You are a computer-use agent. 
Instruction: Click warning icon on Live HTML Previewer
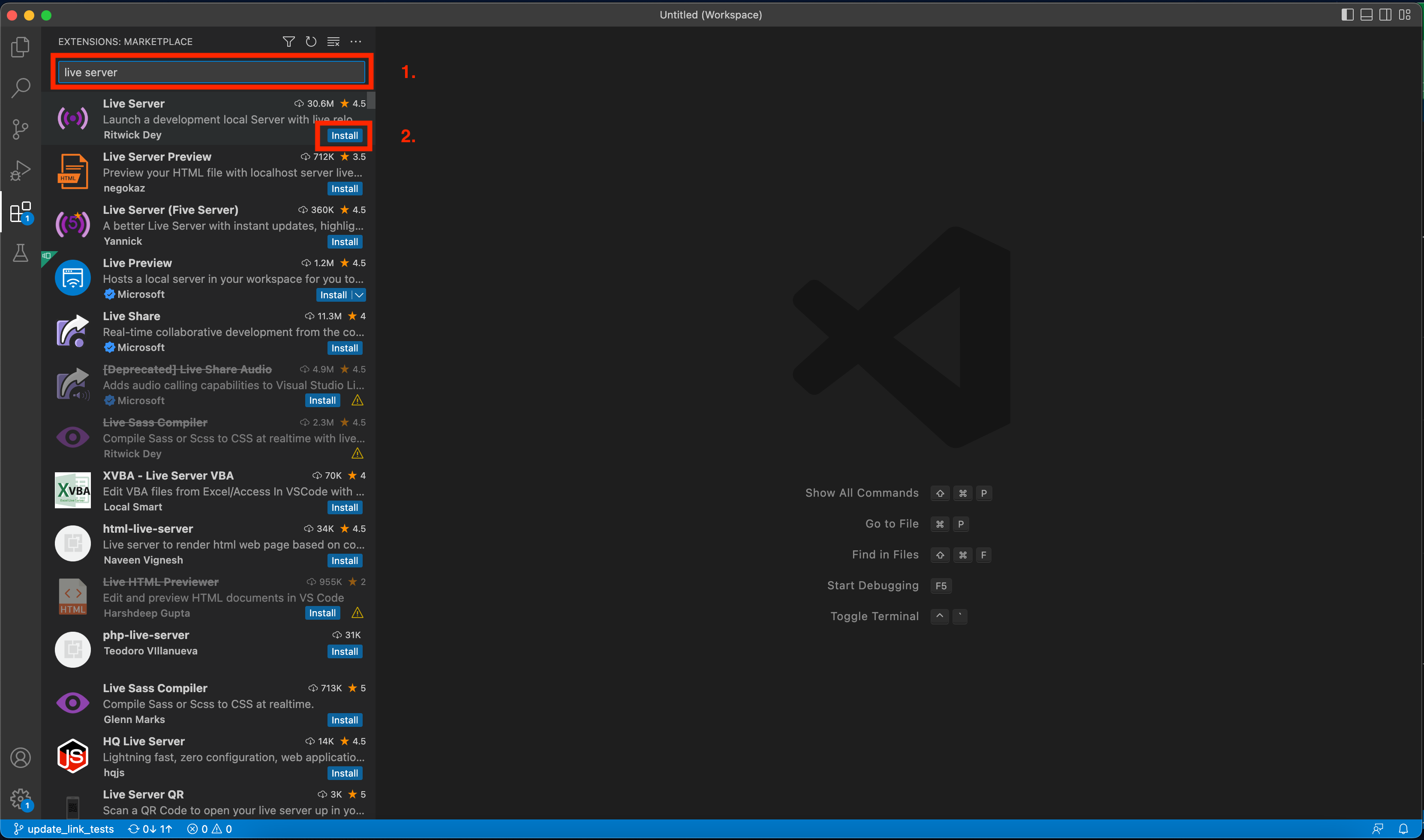coord(357,613)
